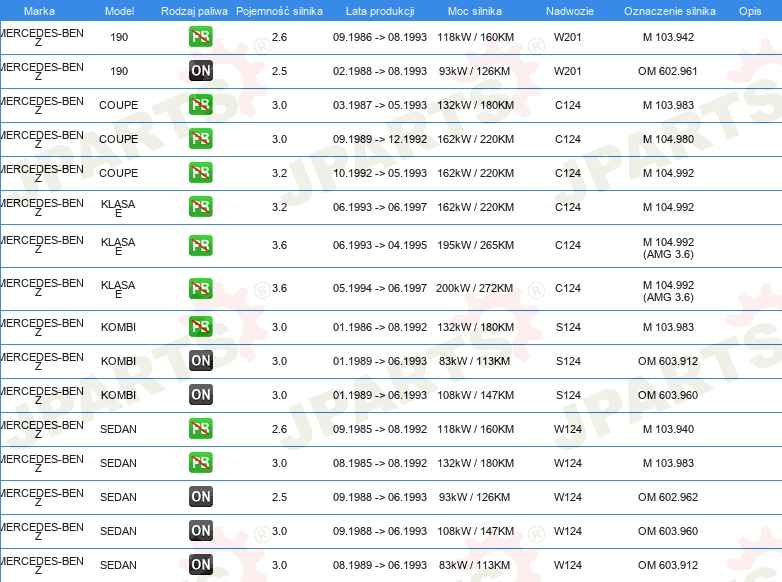The height and width of the screenshot is (582, 782).
Task: Click the Moc silnika column header
Action: point(475,11)
